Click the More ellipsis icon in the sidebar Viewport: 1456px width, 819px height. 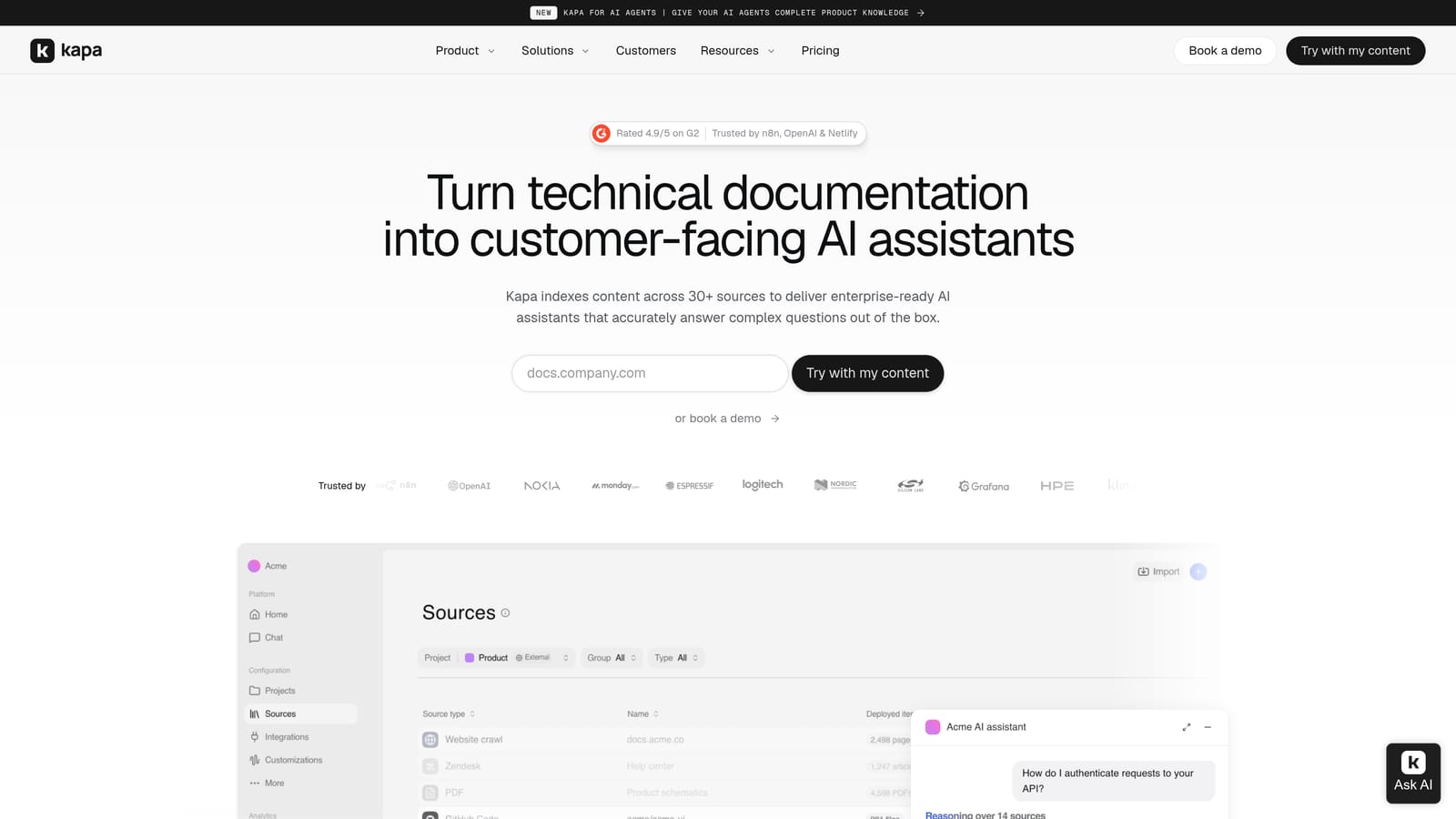tap(255, 784)
